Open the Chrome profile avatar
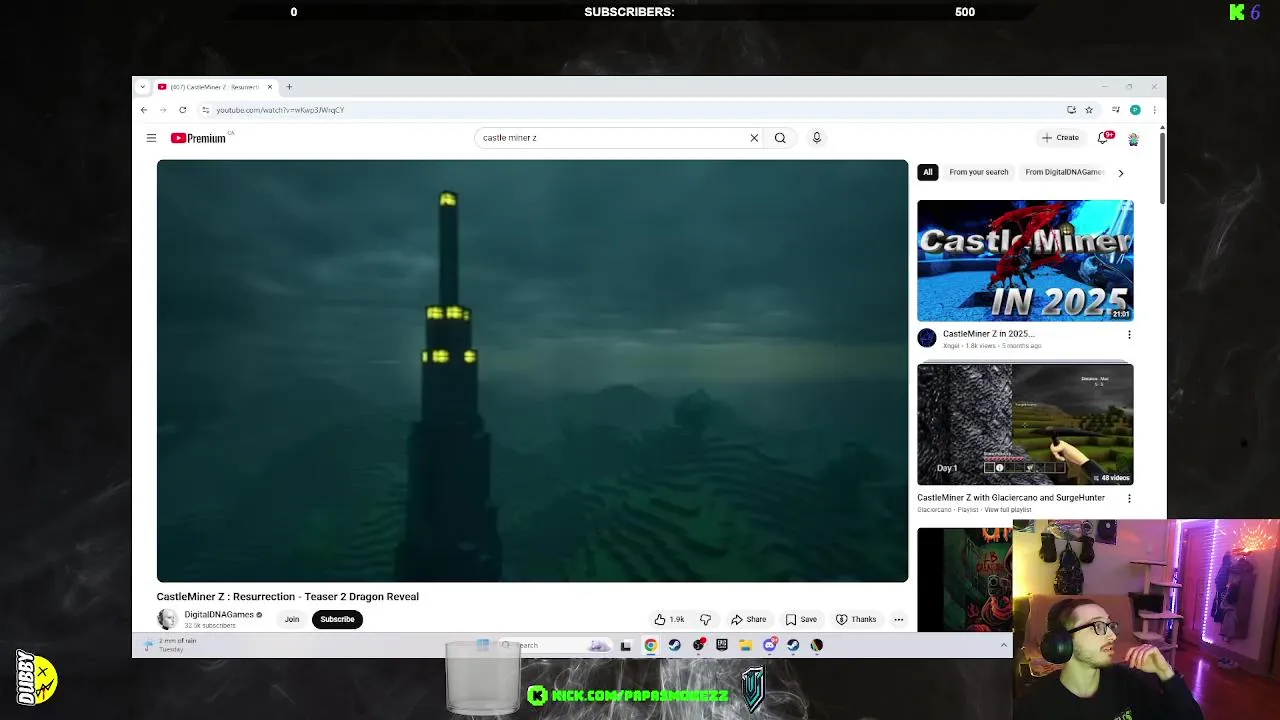Screen dimensions: 1280x720 click(1135, 110)
